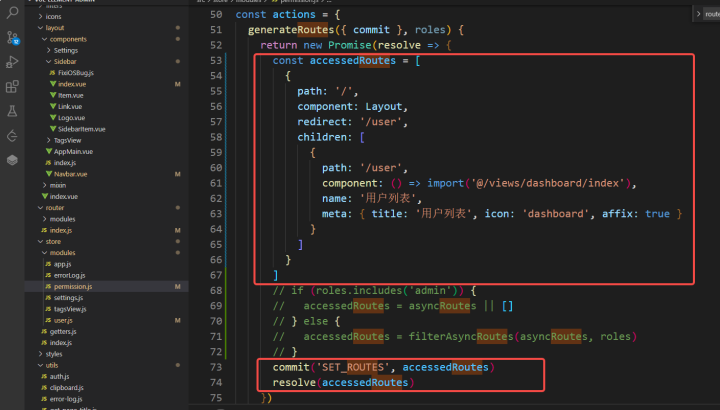
Task: Open tagsView.js file
Action: pyautogui.click(x=70, y=309)
